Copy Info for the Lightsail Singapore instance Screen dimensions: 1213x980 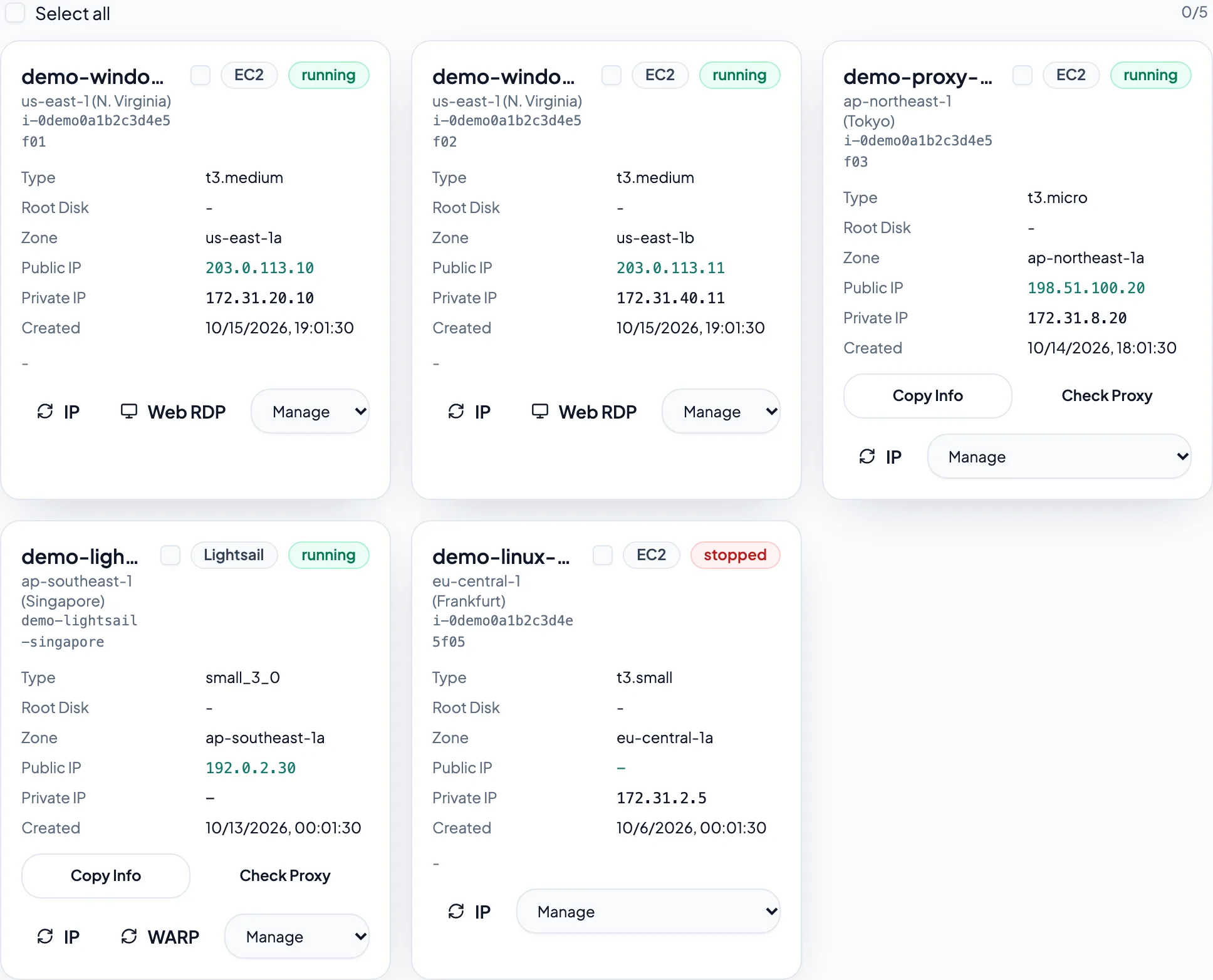point(106,876)
